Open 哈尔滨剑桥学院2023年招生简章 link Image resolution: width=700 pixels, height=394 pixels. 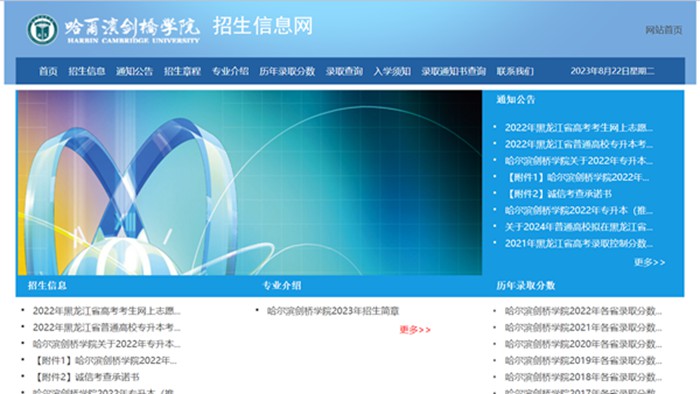tap(333, 311)
